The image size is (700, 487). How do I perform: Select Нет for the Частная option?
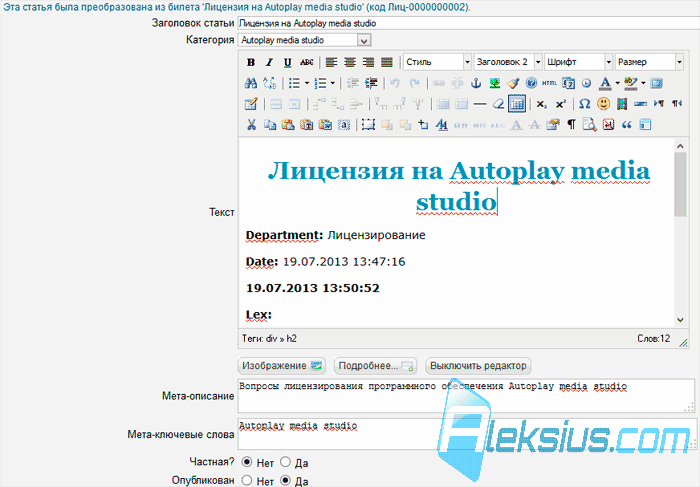[x=246, y=462]
